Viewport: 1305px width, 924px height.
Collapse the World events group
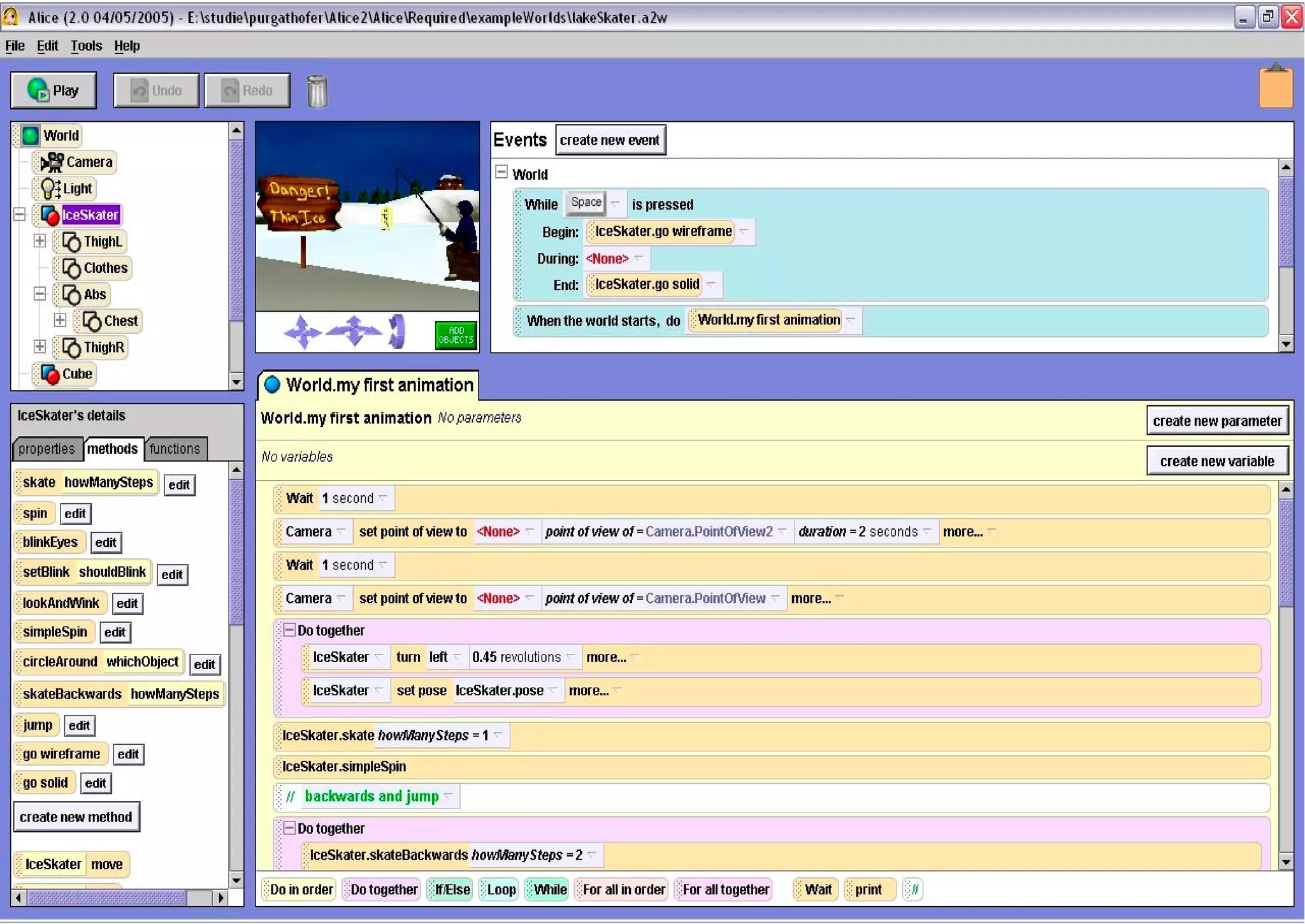click(501, 173)
